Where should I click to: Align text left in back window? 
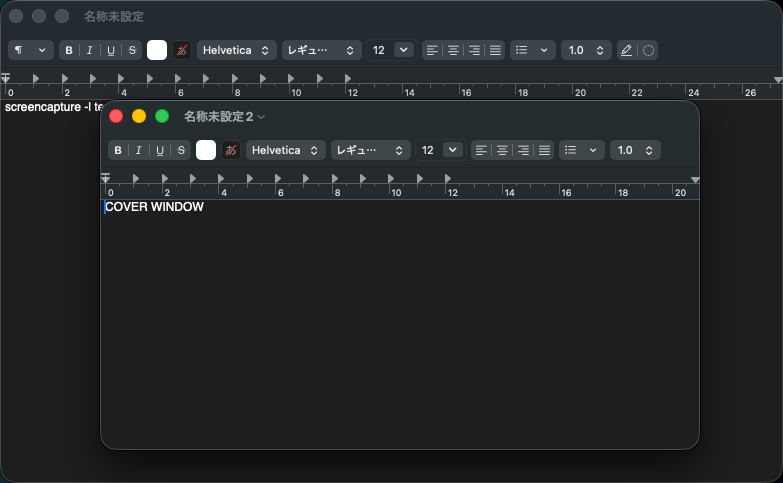point(432,50)
